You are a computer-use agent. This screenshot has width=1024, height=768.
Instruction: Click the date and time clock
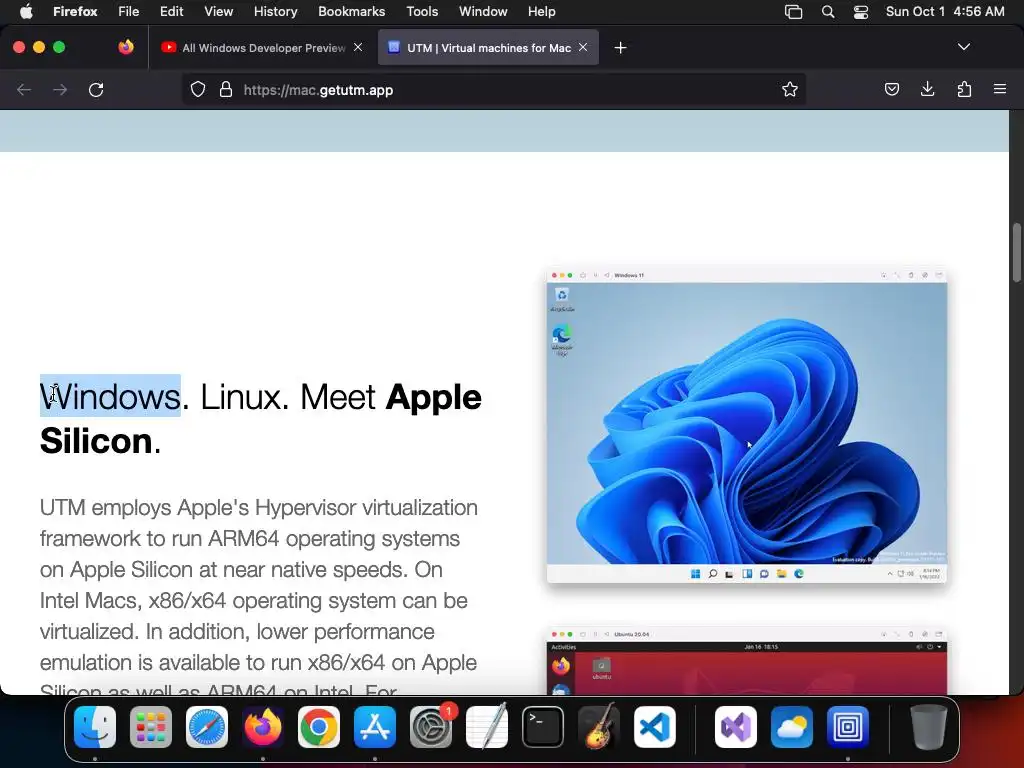[x=945, y=12]
